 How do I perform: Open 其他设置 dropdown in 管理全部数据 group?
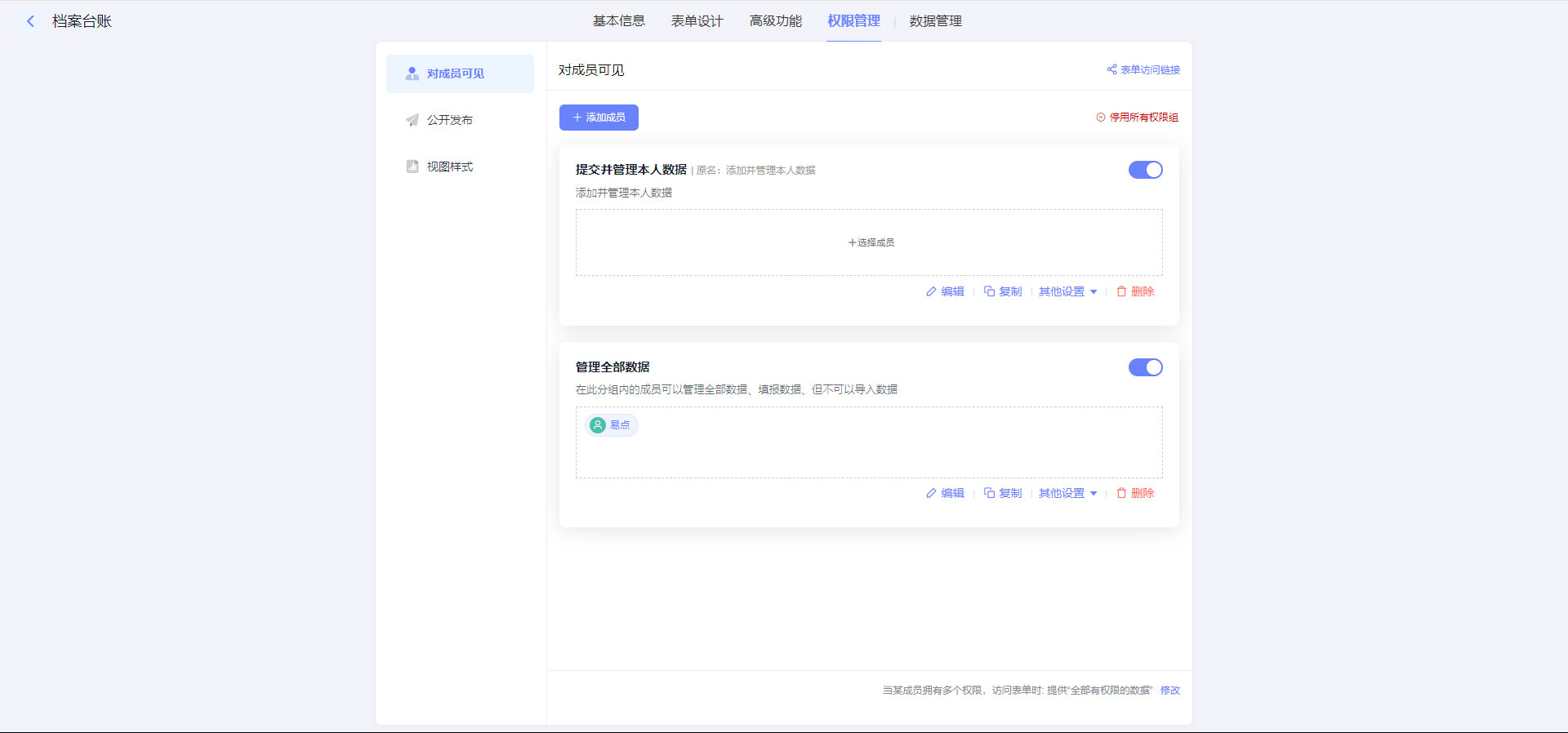[x=1067, y=493]
